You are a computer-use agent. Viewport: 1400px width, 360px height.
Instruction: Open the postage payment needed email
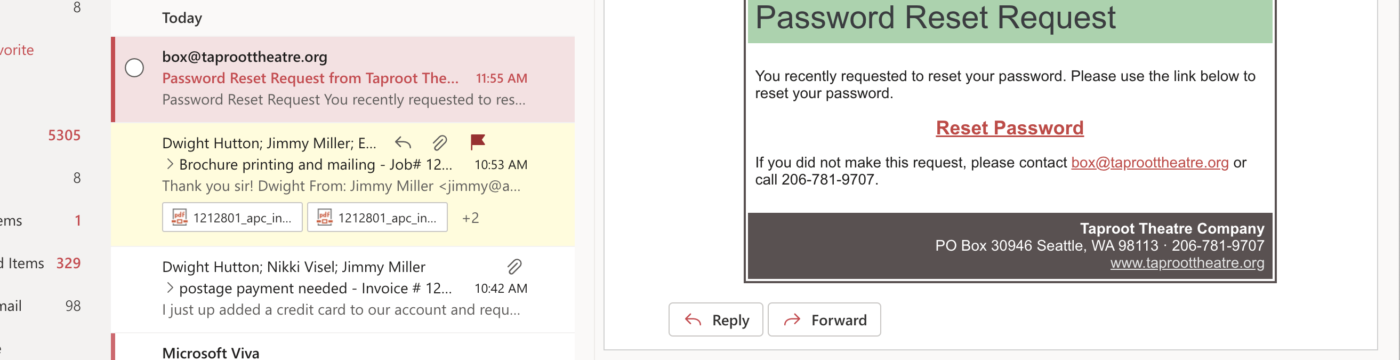[343, 289]
